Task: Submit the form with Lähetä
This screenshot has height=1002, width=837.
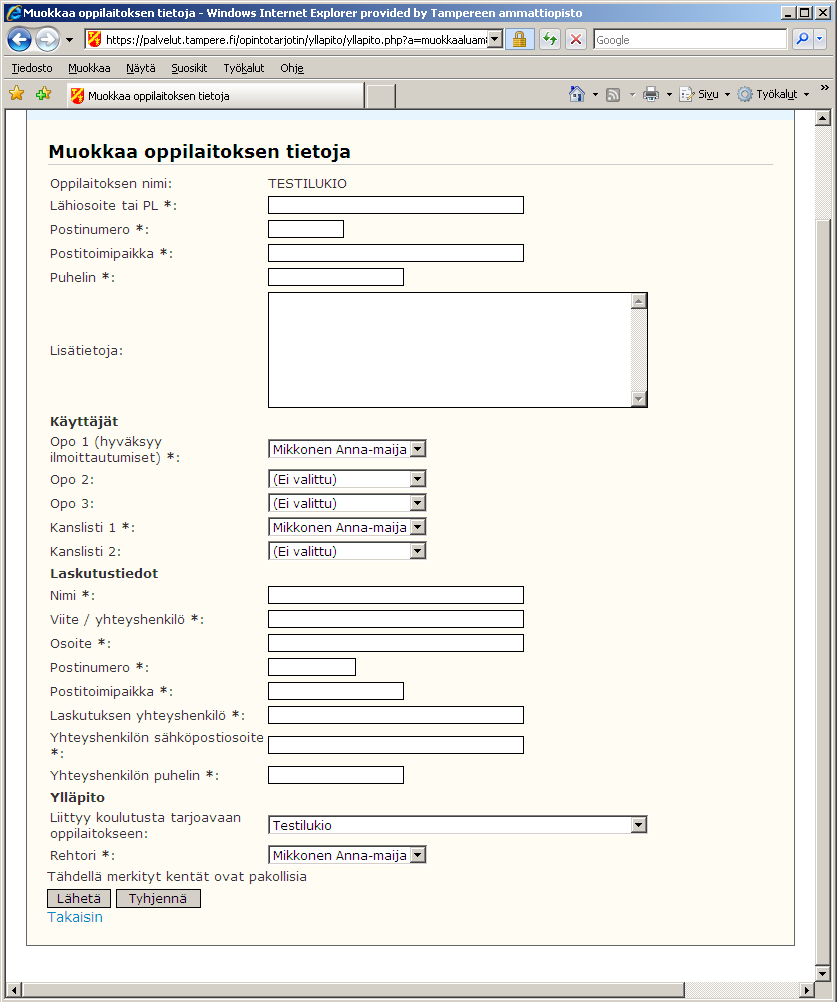Action: (79, 898)
